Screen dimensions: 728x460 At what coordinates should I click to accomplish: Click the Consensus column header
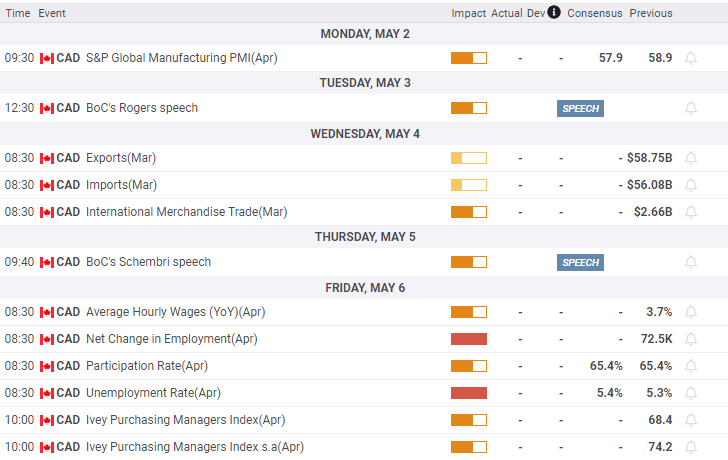click(x=594, y=13)
